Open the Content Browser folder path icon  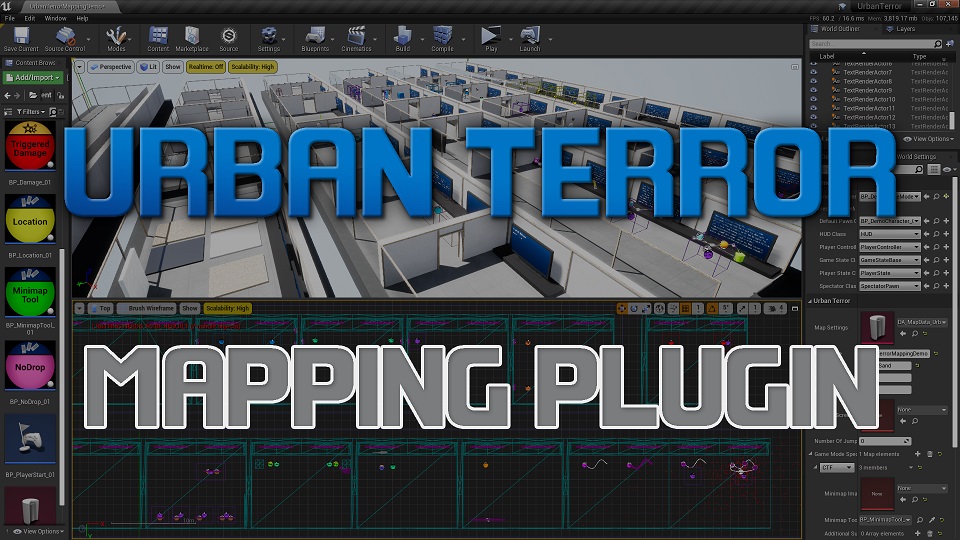pos(33,96)
